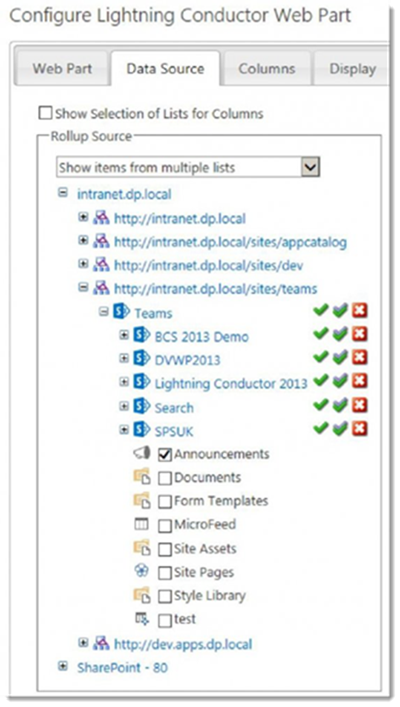Screen dimensions: 400x707
Task: Click the red X icon for Teams
Action: click(360, 310)
